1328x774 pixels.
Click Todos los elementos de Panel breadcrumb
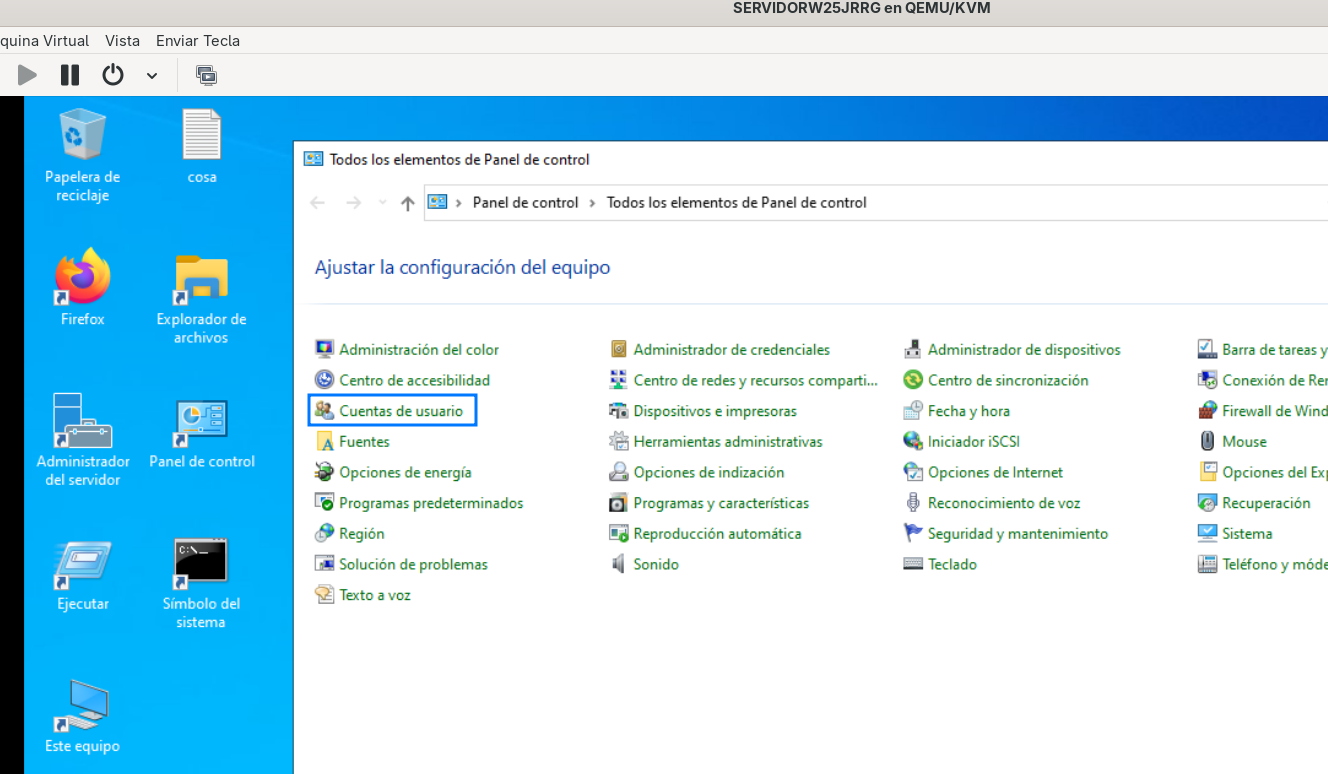tap(737, 202)
